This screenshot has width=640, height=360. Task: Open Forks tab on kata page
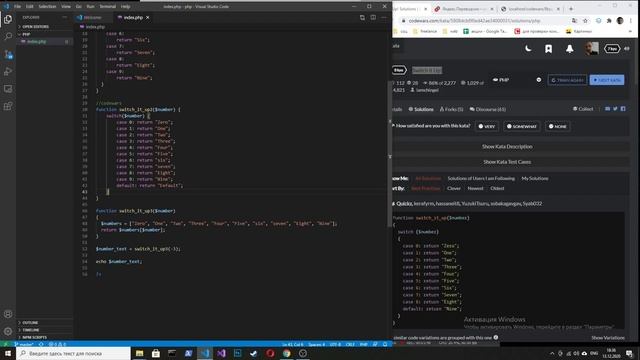pos(451,109)
